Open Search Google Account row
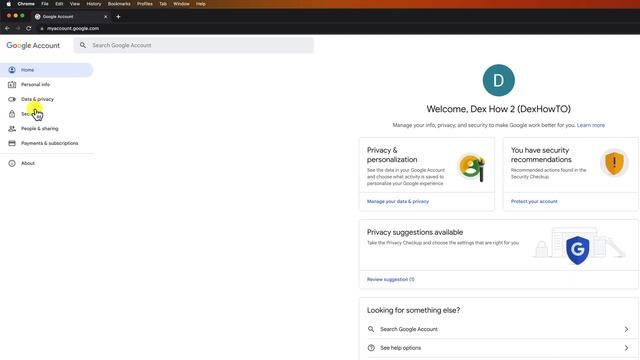Screen dimensions: 640x360 [498, 329]
